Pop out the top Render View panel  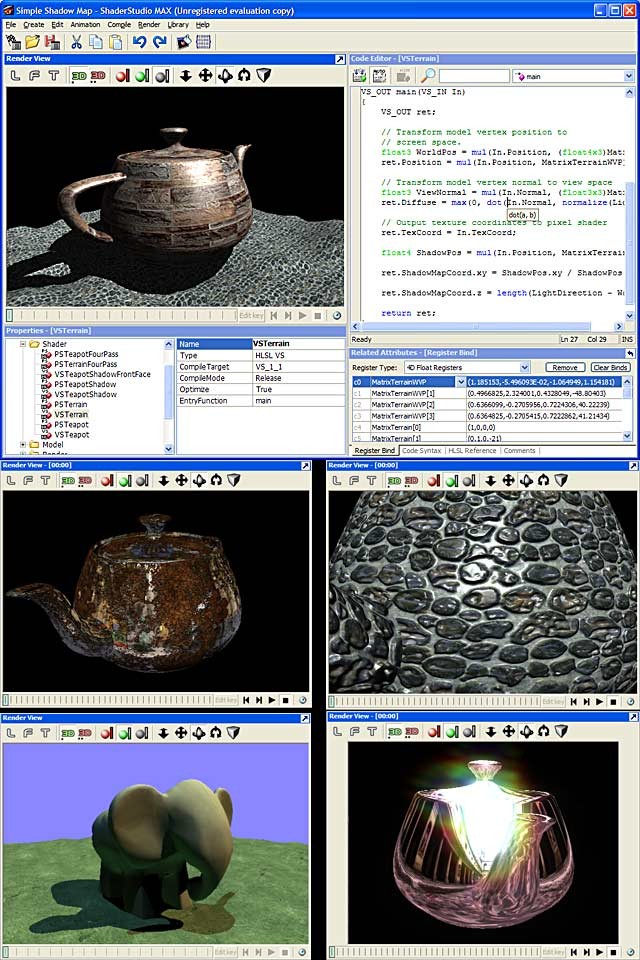pos(340,59)
